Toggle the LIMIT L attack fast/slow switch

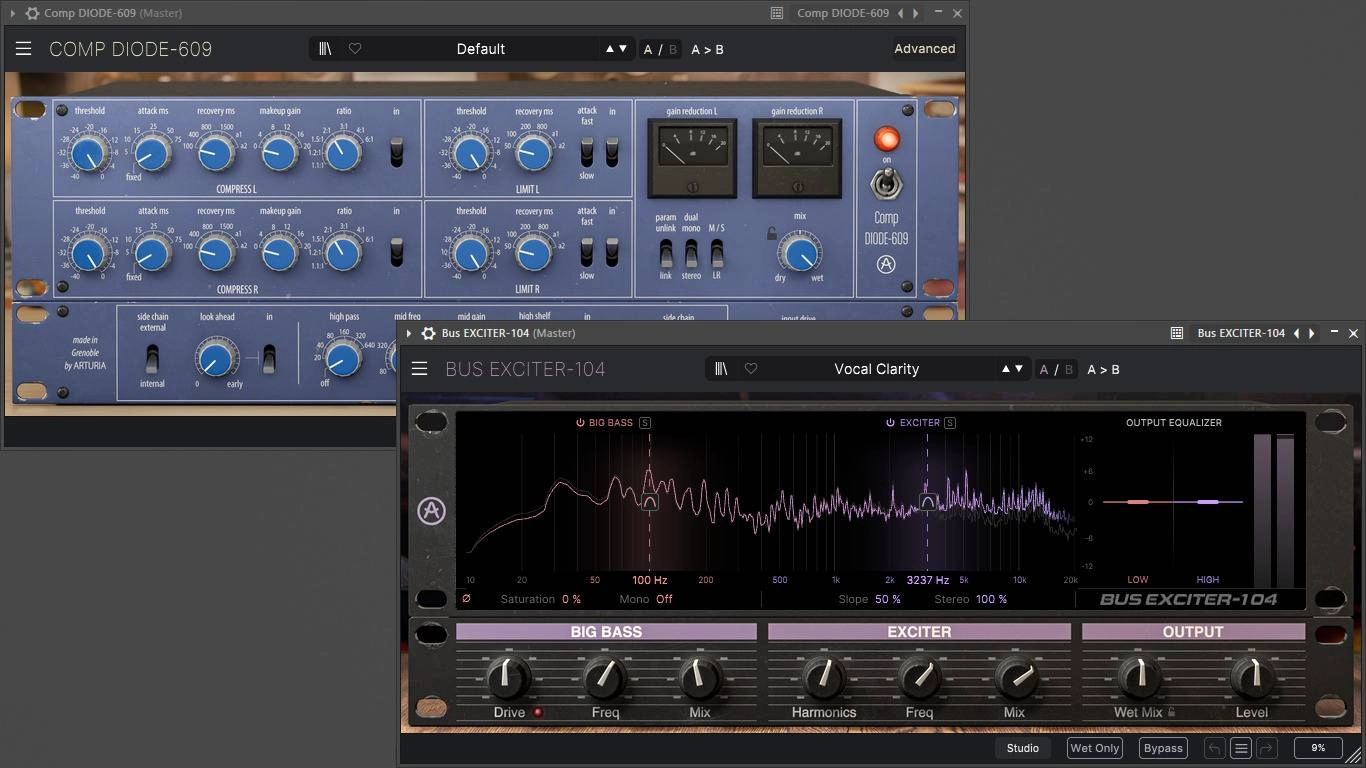(587, 152)
